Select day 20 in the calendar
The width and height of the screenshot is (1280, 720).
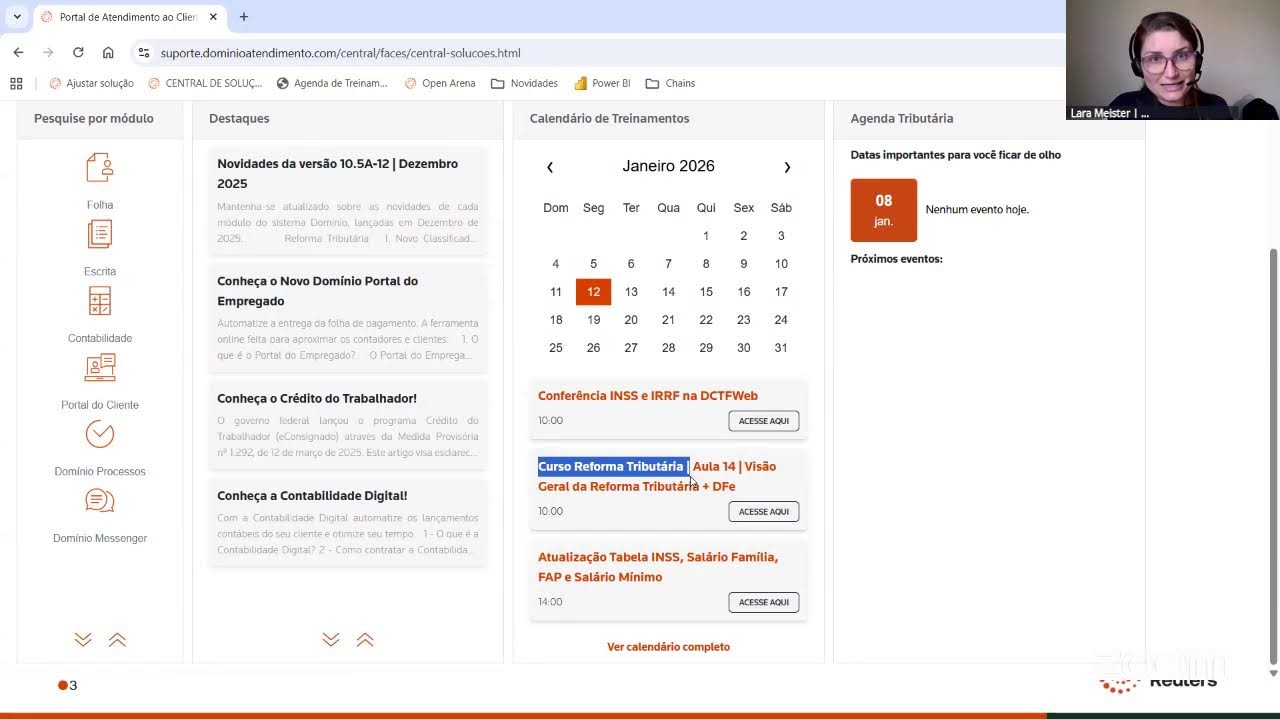pyautogui.click(x=631, y=320)
